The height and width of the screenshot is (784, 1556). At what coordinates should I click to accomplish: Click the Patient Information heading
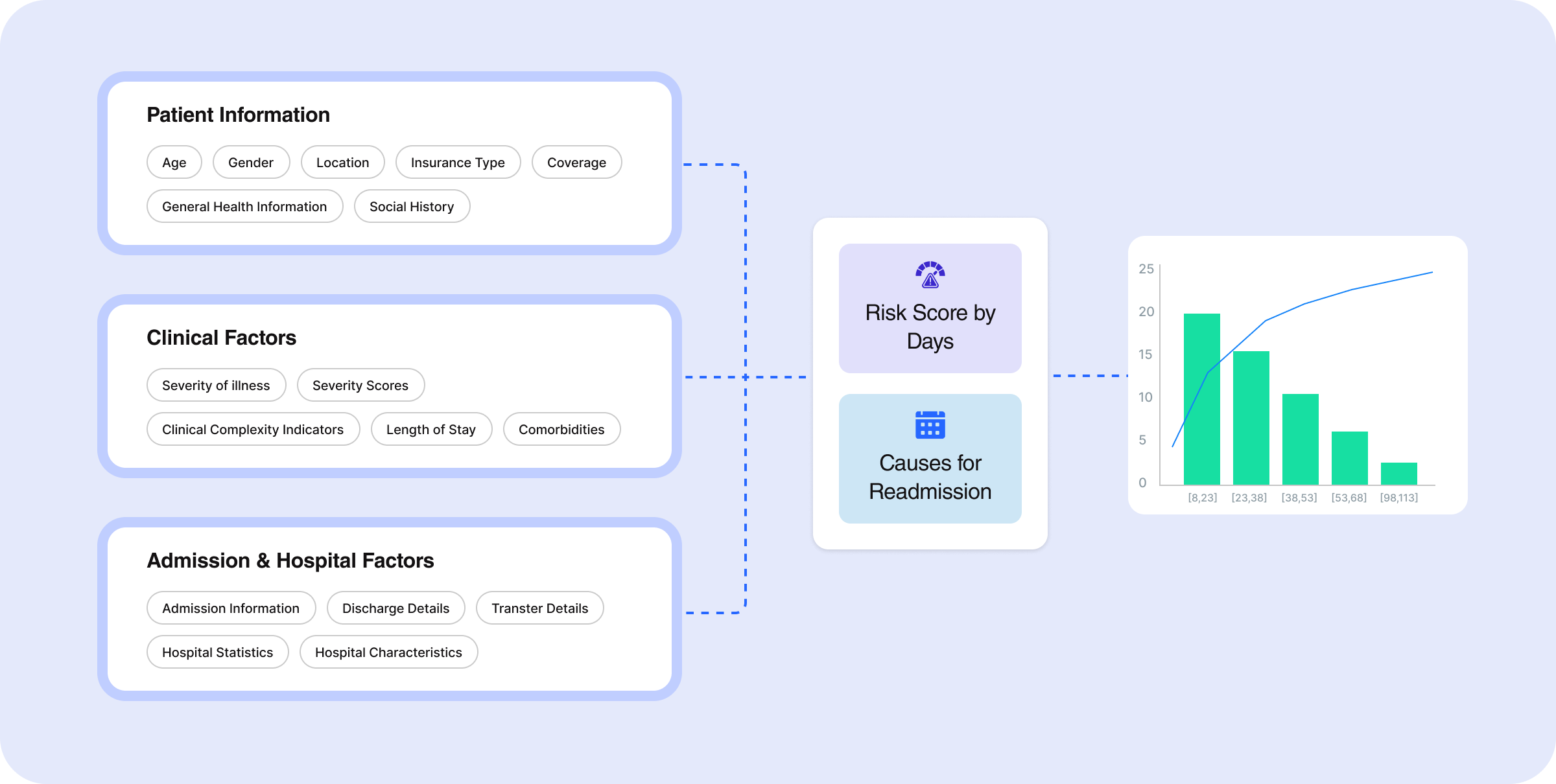239,115
